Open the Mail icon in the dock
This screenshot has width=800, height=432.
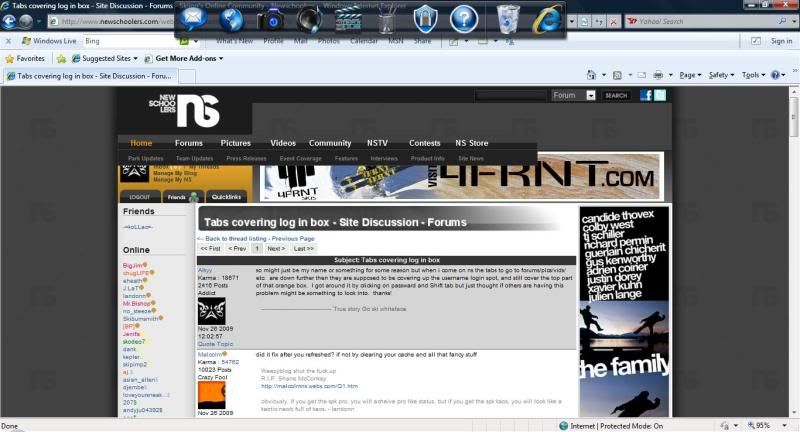[194, 17]
